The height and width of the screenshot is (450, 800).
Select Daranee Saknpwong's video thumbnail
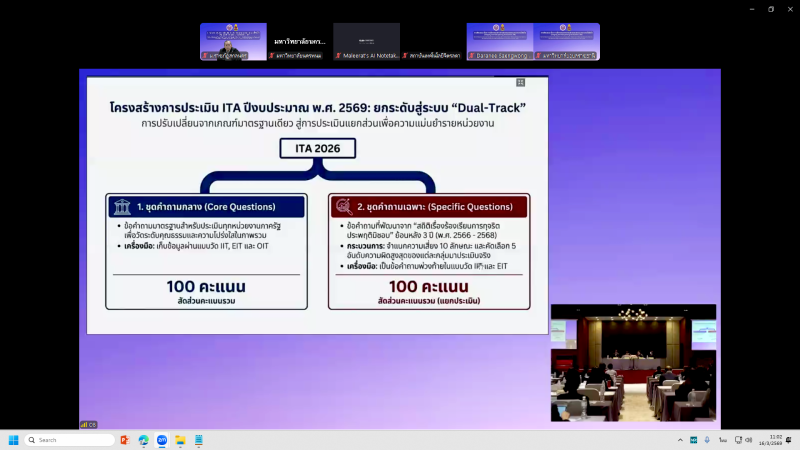(500, 42)
